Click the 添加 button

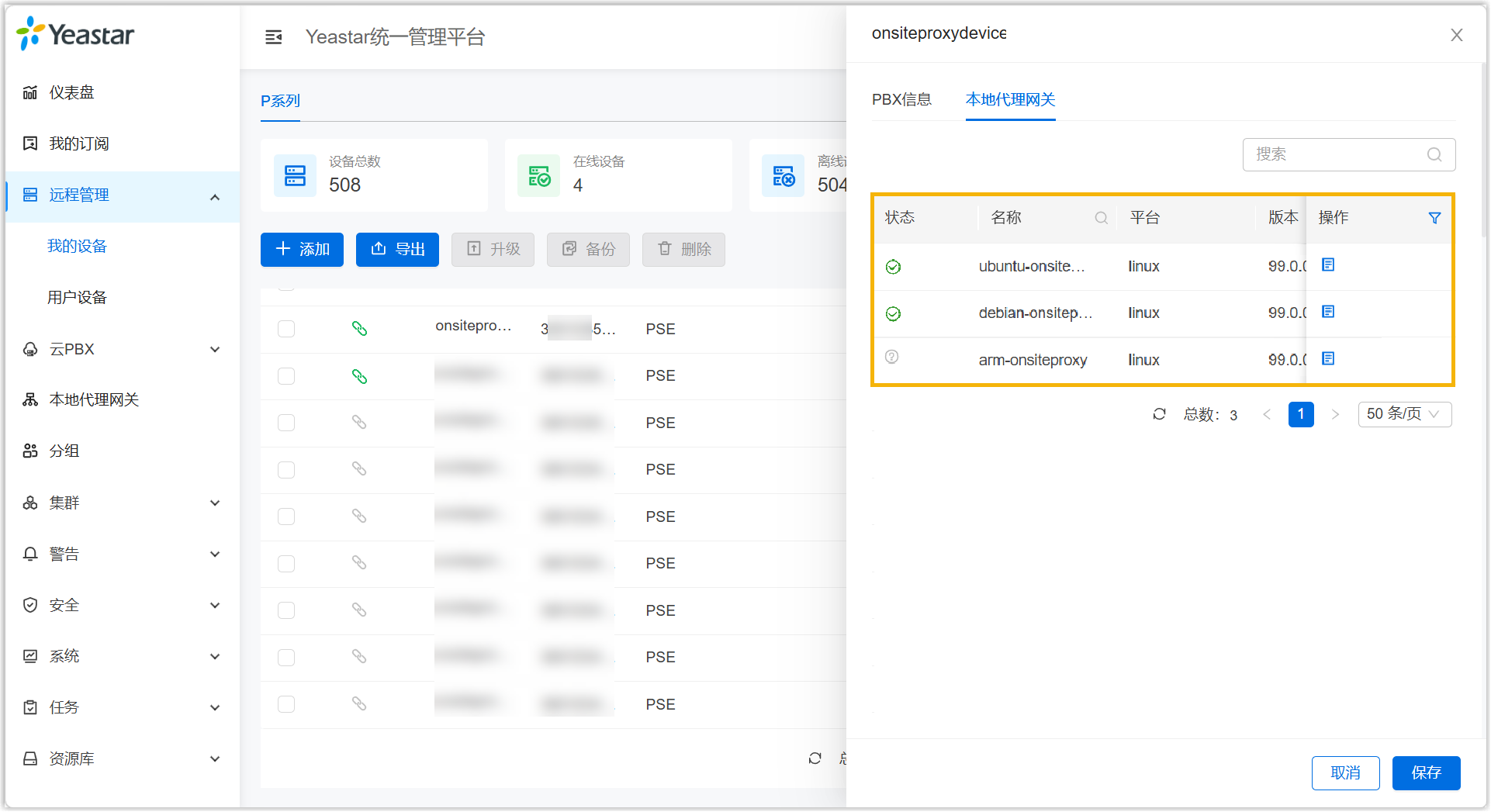[x=302, y=250]
